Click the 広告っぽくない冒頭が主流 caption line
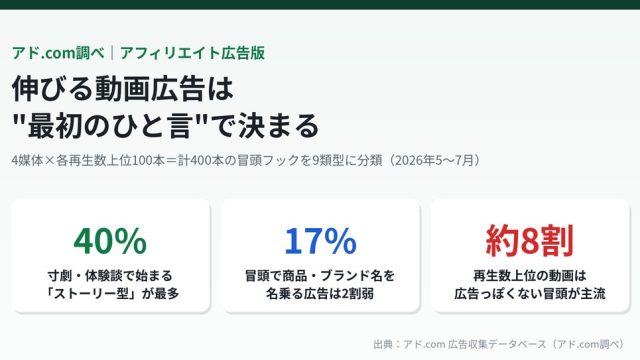Screen dimensions: 640x360 pos(530,293)
